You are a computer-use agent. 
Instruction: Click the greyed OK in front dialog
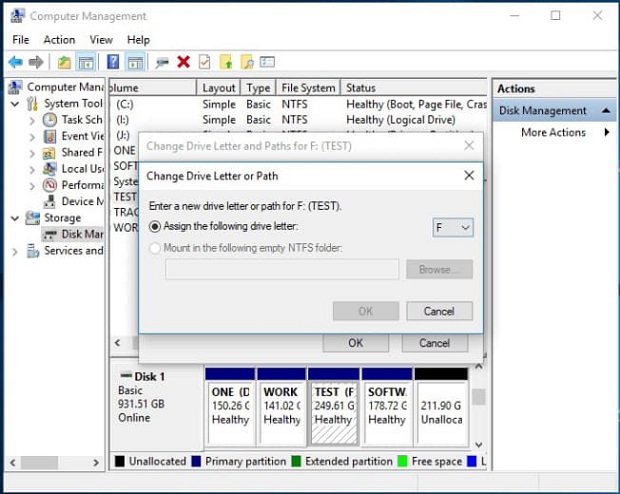coord(366,311)
